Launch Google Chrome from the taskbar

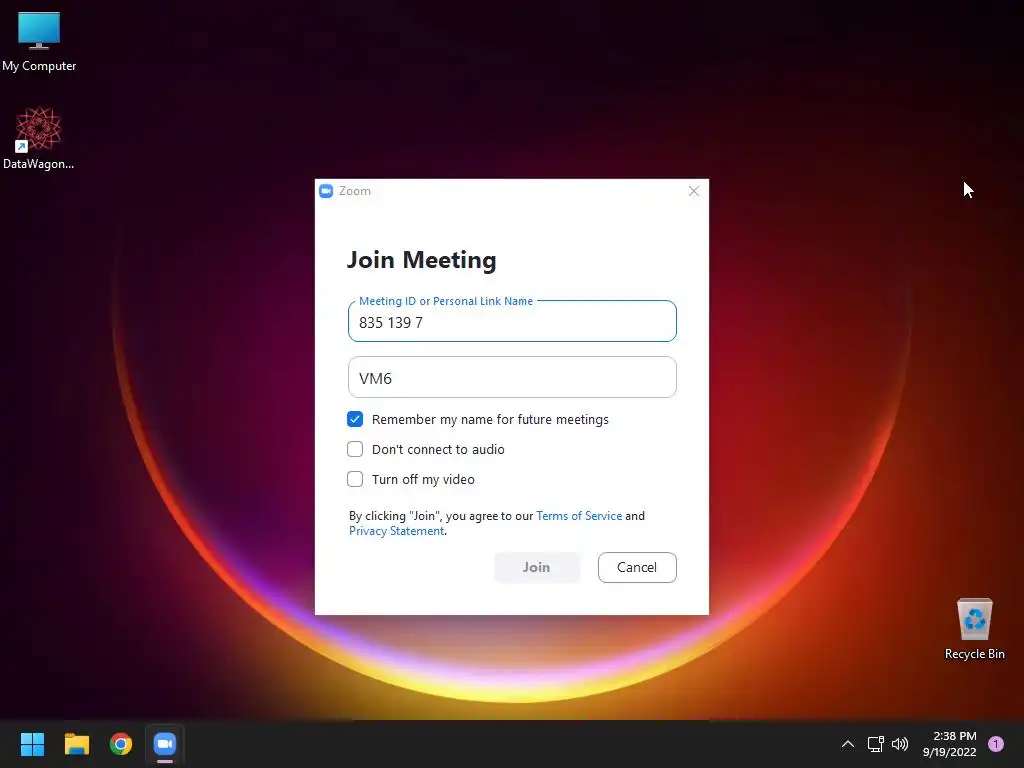(121, 744)
